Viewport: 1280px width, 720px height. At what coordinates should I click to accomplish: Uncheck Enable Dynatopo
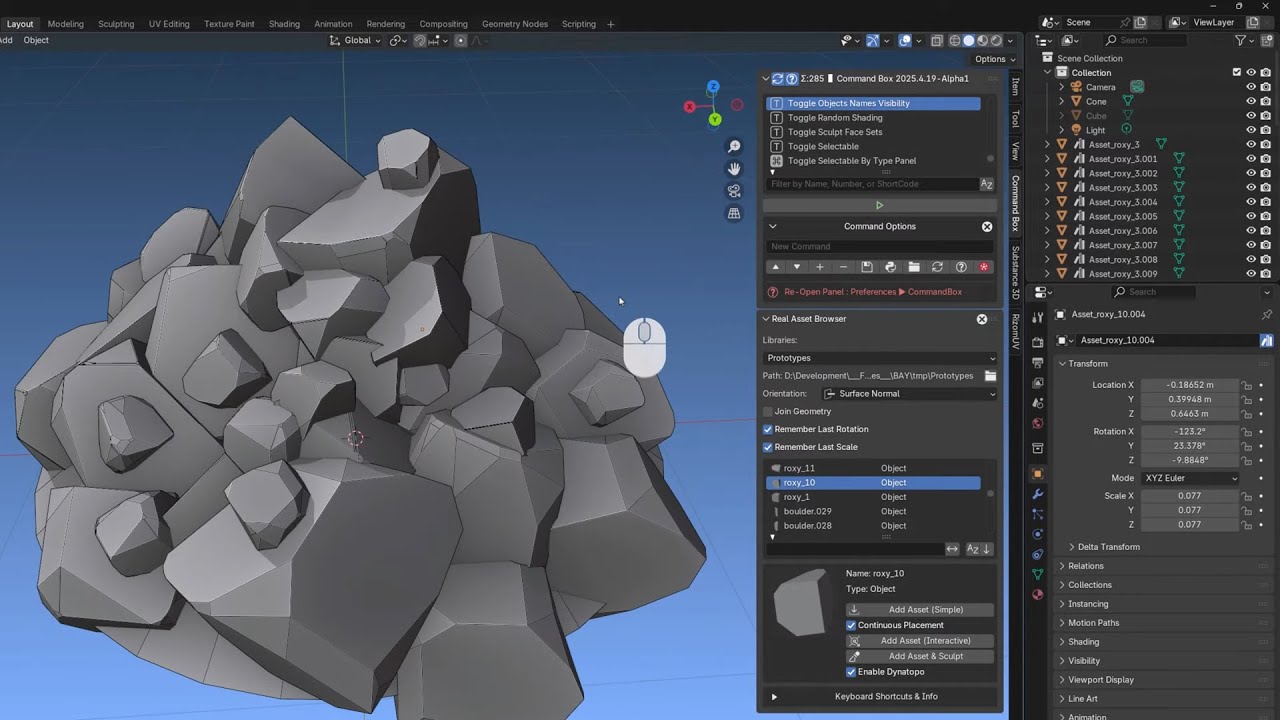(851, 672)
